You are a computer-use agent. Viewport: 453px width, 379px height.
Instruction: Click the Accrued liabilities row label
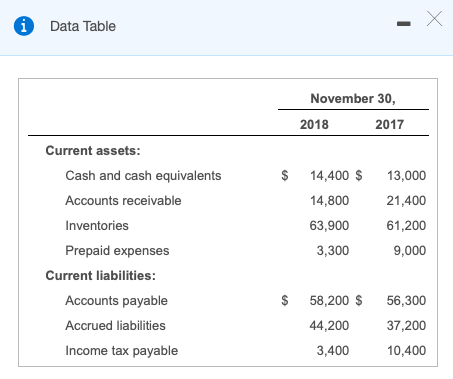(x=115, y=325)
